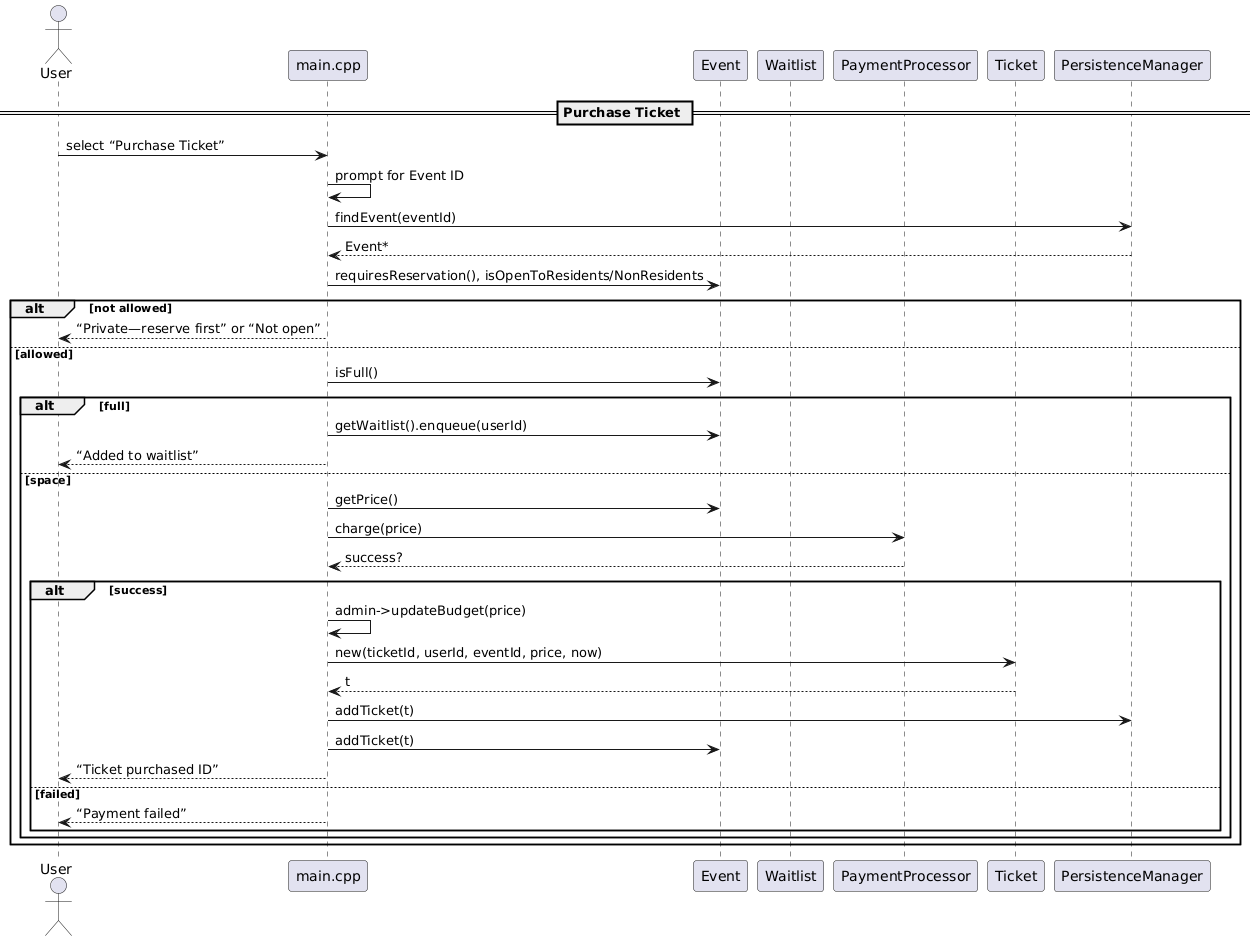Select the bottom PersistenceManager participant box
Image resolution: width=1256 pixels, height=941 pixels.
click(1131, 876)
